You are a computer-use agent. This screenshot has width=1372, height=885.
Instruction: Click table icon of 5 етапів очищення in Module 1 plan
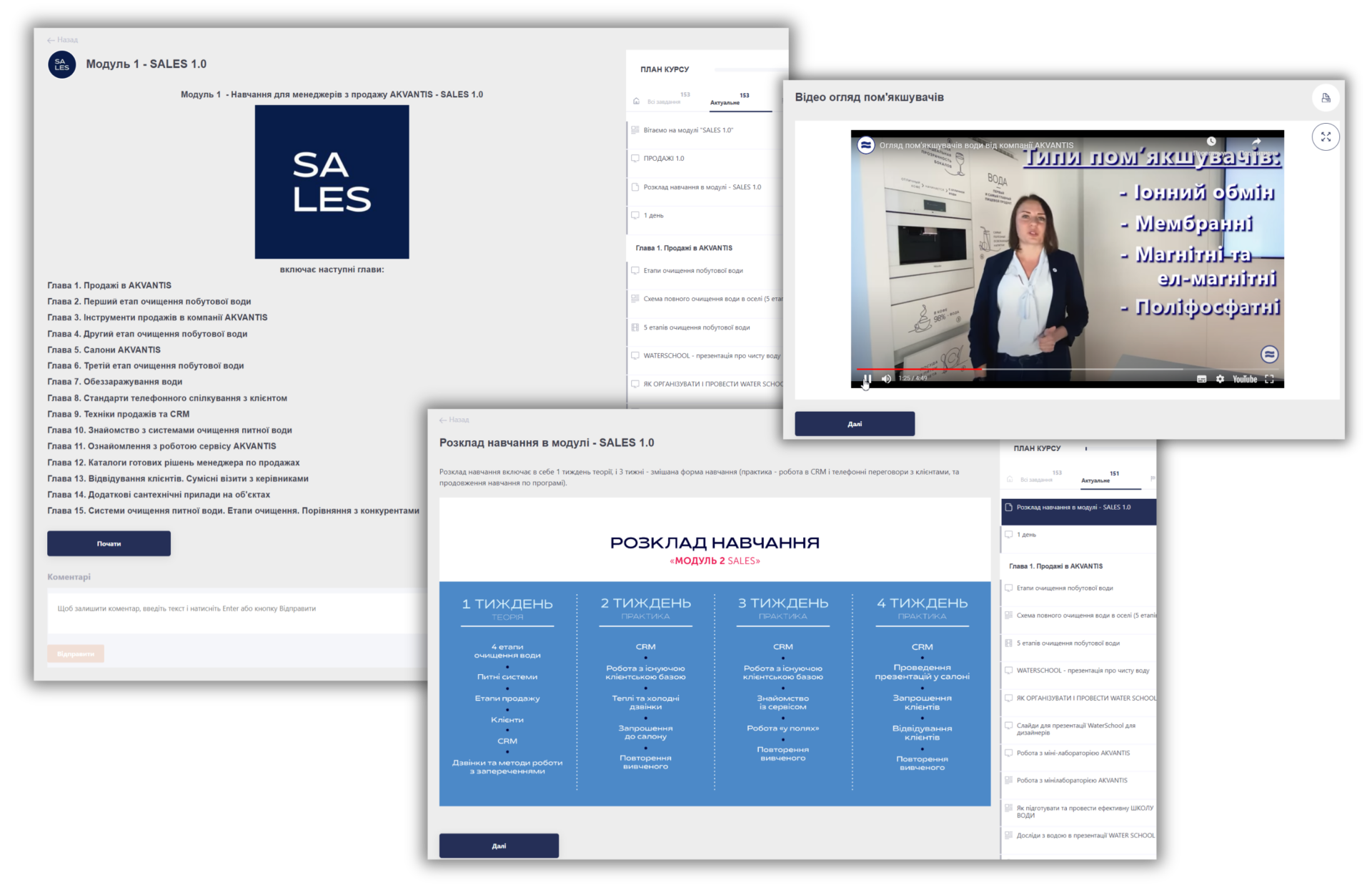635,327
